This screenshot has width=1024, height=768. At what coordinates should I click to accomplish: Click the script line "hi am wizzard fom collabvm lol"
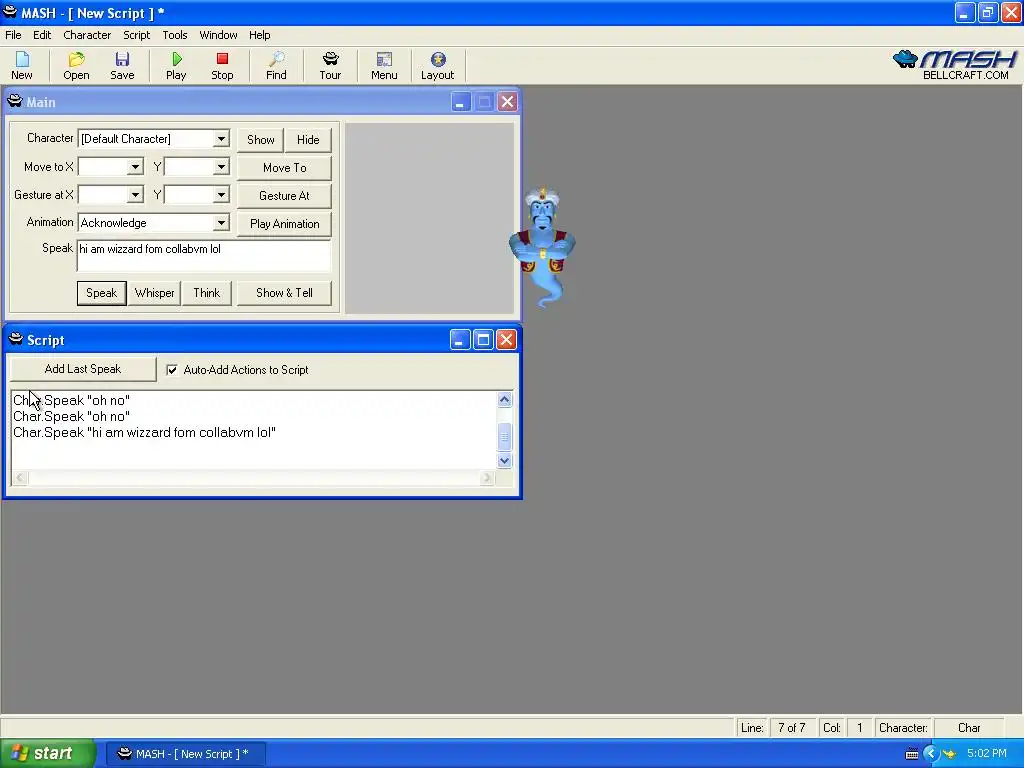pos(144,432)
